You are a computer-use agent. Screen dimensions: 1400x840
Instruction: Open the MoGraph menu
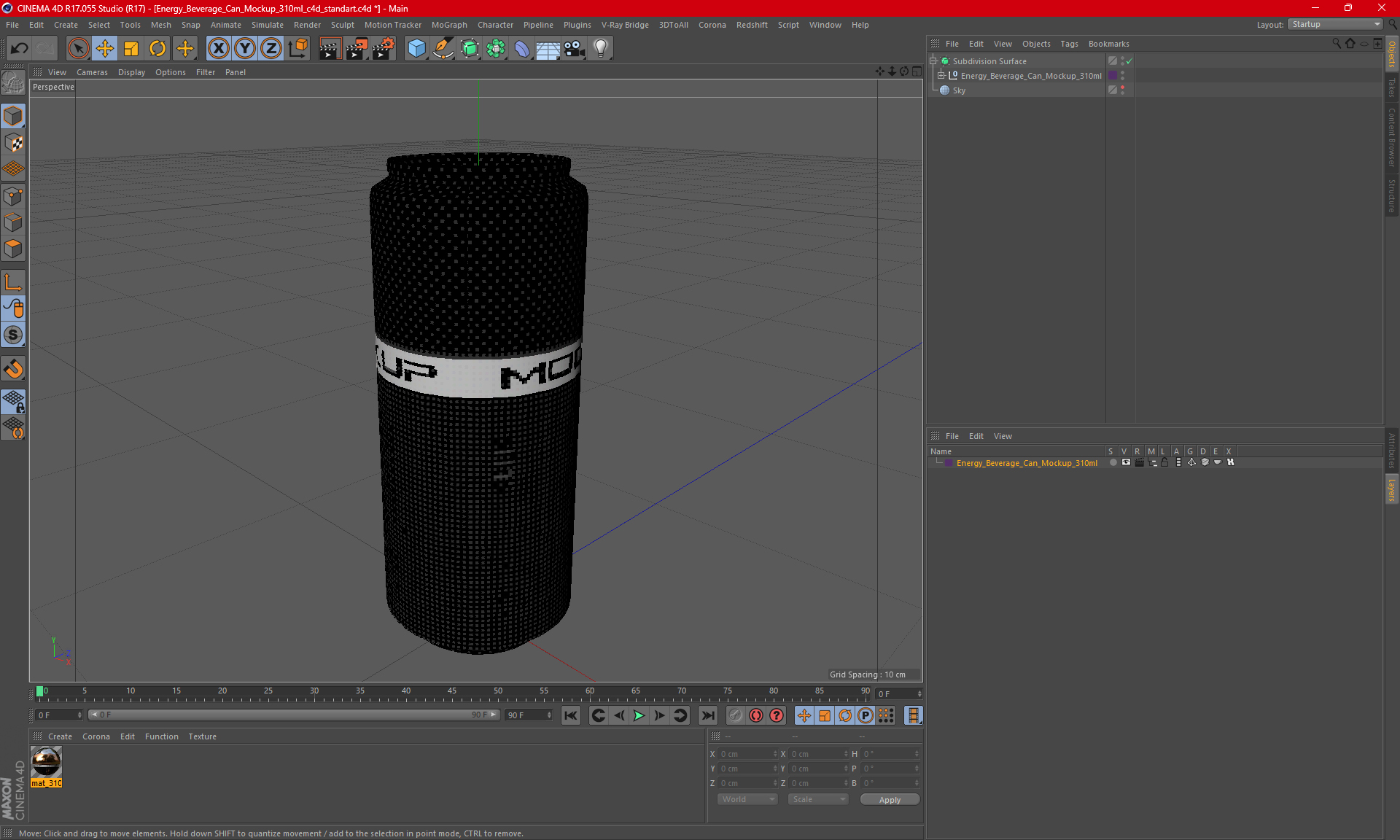pyautogui.click(x=449, y=25)
